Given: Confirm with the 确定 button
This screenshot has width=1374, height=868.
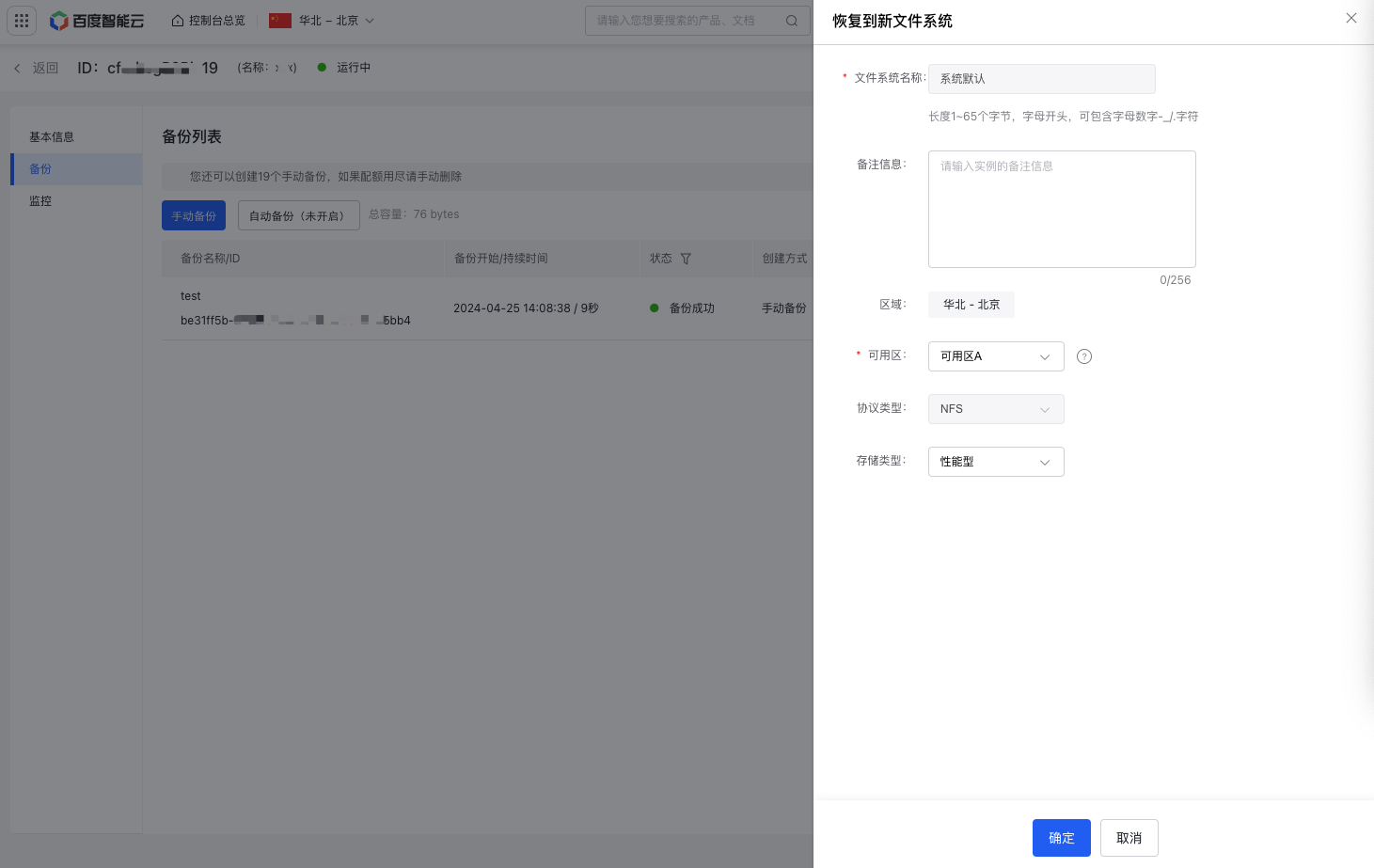Looking at the screenshot, I should click(x=1062, y=838).
